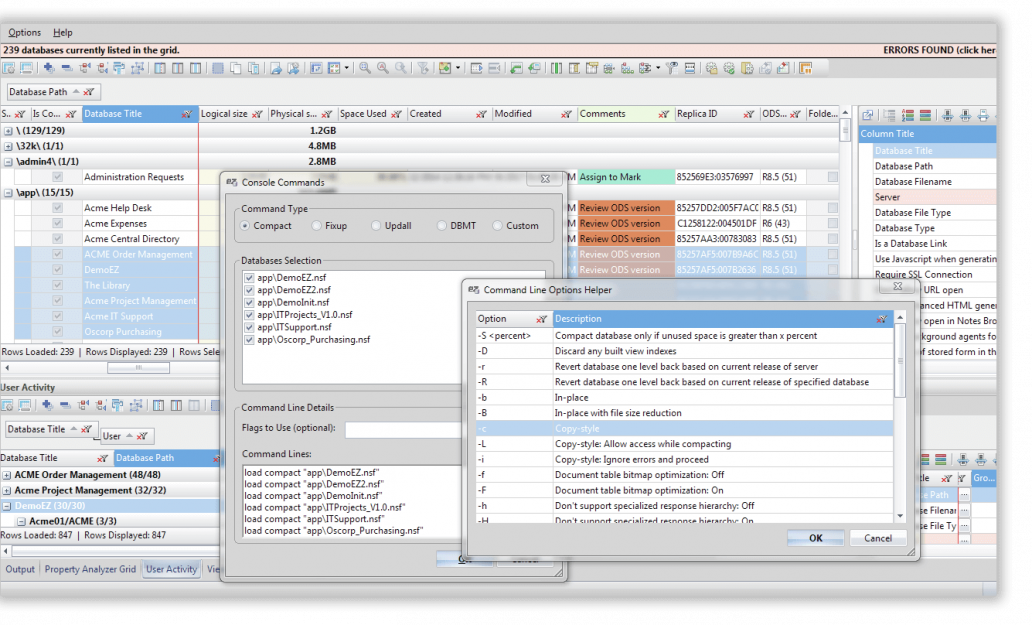Expand Acme Project Management (32/32) group
This screenshot has width=1032, height=625.
click(7, 491)
